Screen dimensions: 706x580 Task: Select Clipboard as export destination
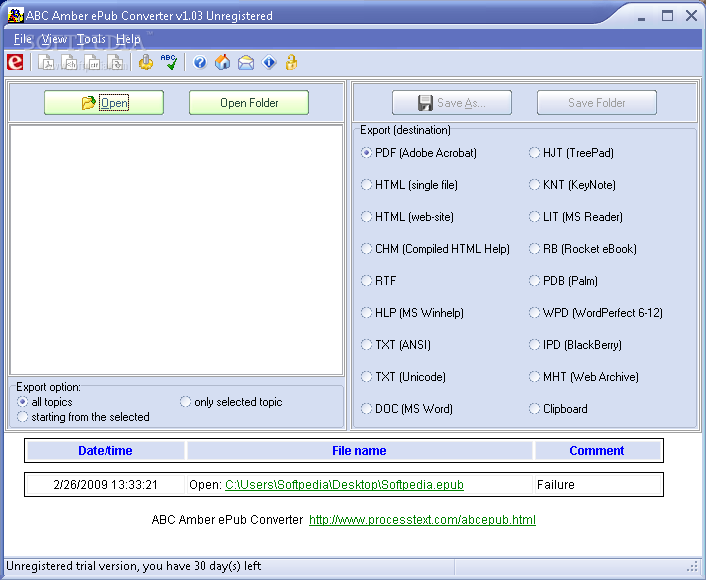tap(558, 408)
